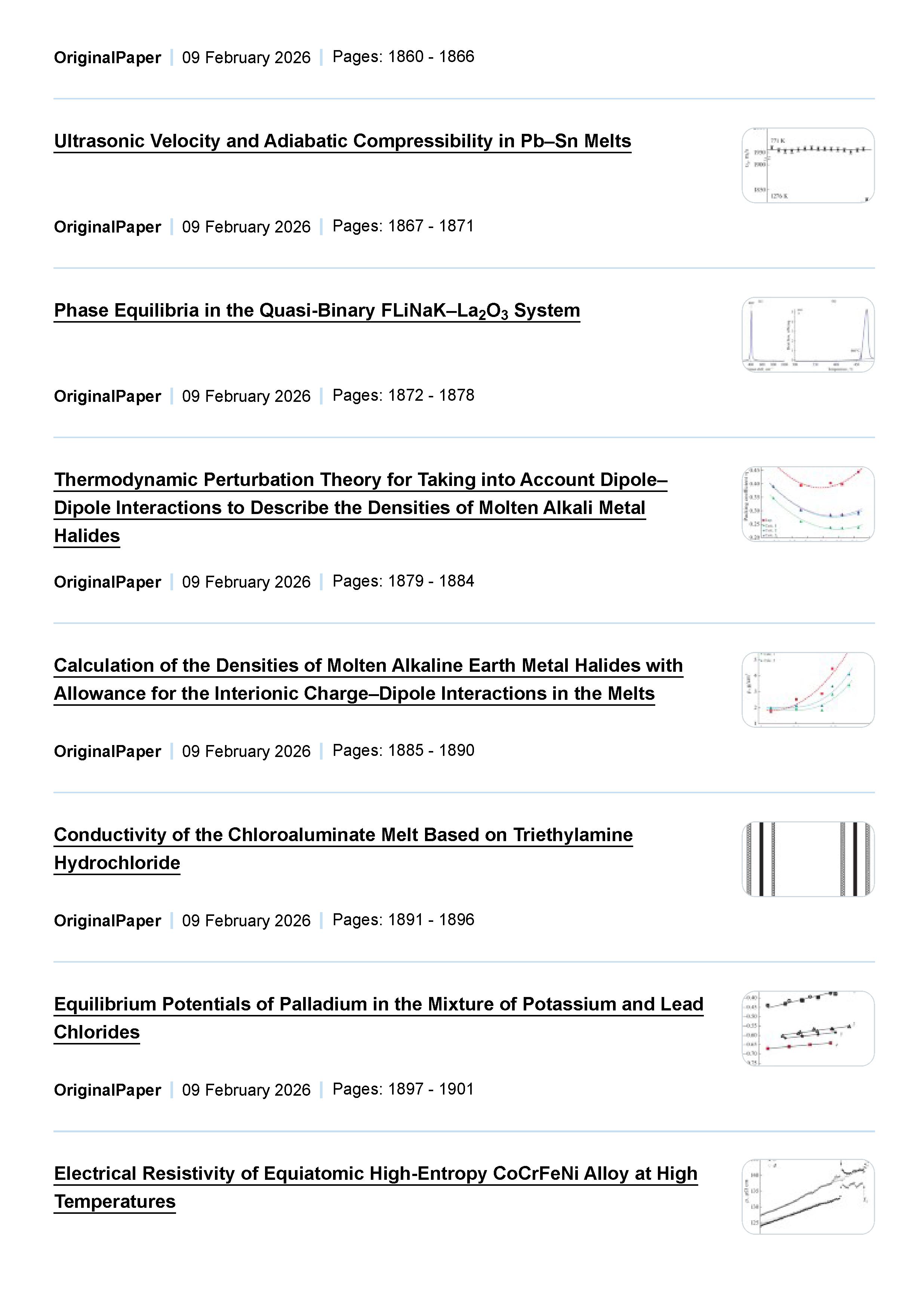Click the Dipole–Dipole Interactions chart thumbnail
The width and height of the screenshot is (924, 1311).
point(807,504)
